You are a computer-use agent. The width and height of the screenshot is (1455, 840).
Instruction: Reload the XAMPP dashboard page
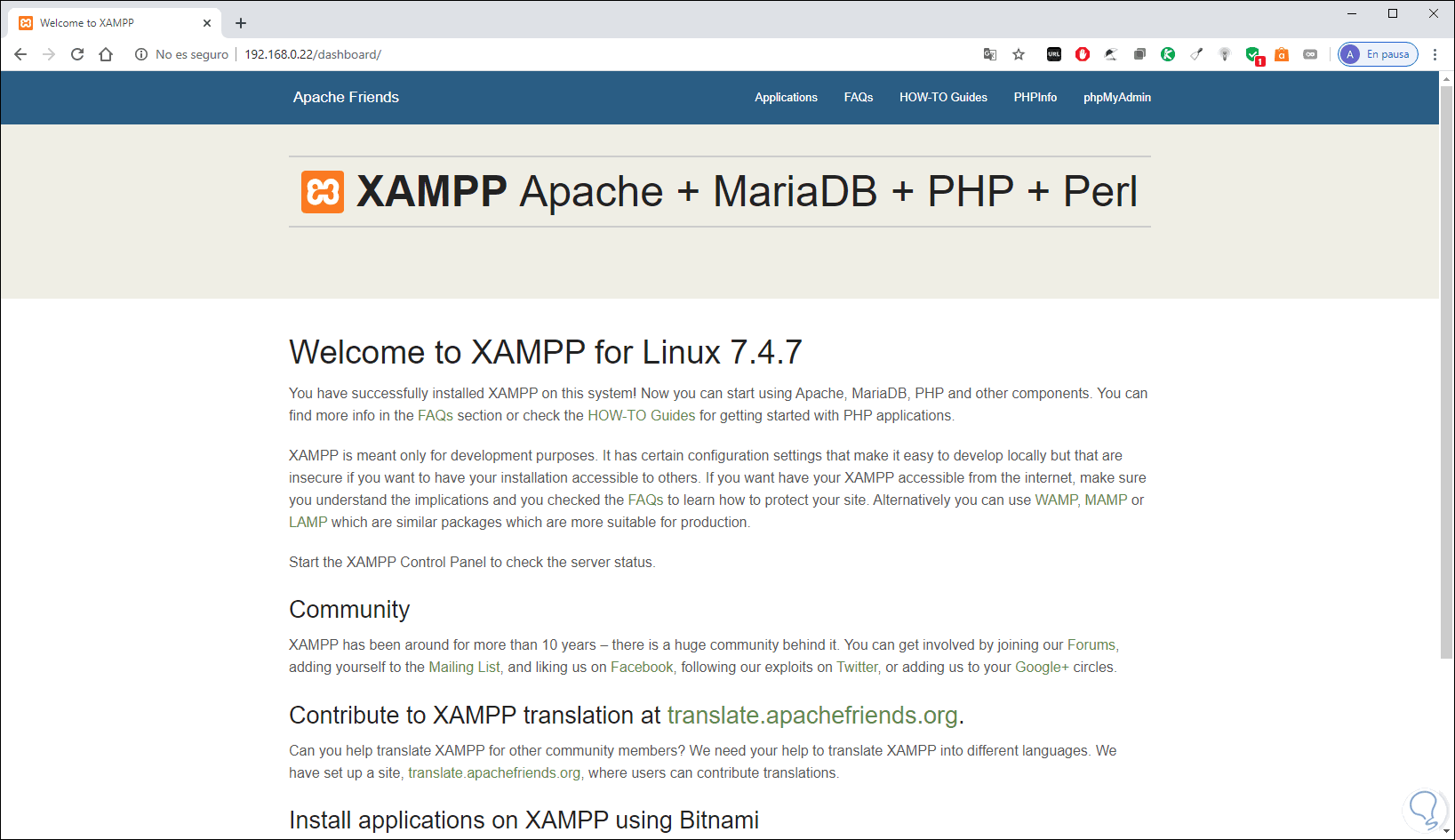pos(77,54)
